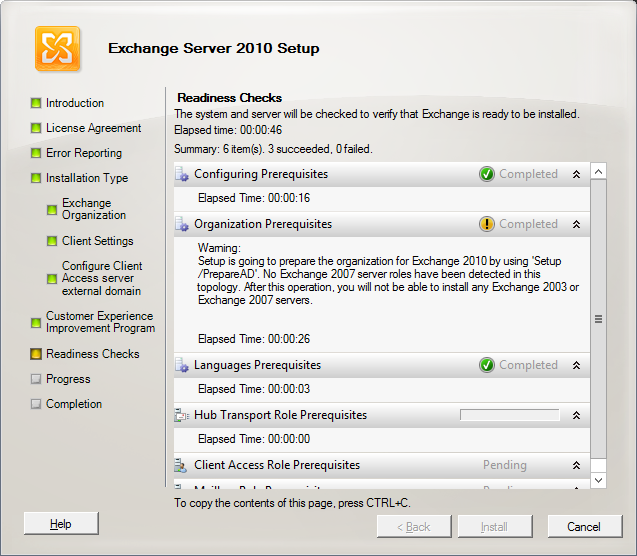Click the Install button
This screenshot has height=556, width=637.
pos(494,527)
